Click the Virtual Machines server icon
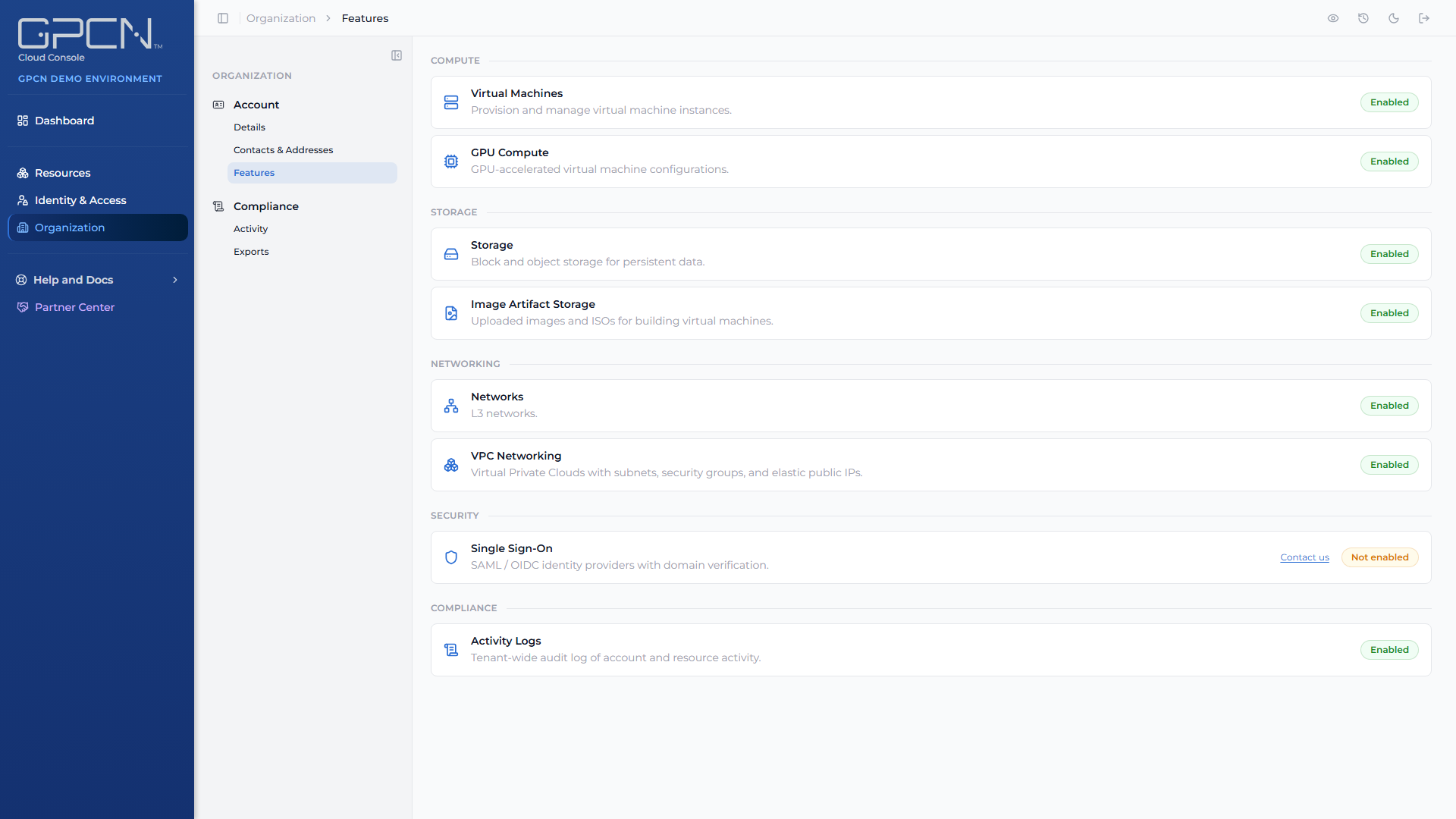Viewport: 1456px width, 819px height. tap(451, 102)
